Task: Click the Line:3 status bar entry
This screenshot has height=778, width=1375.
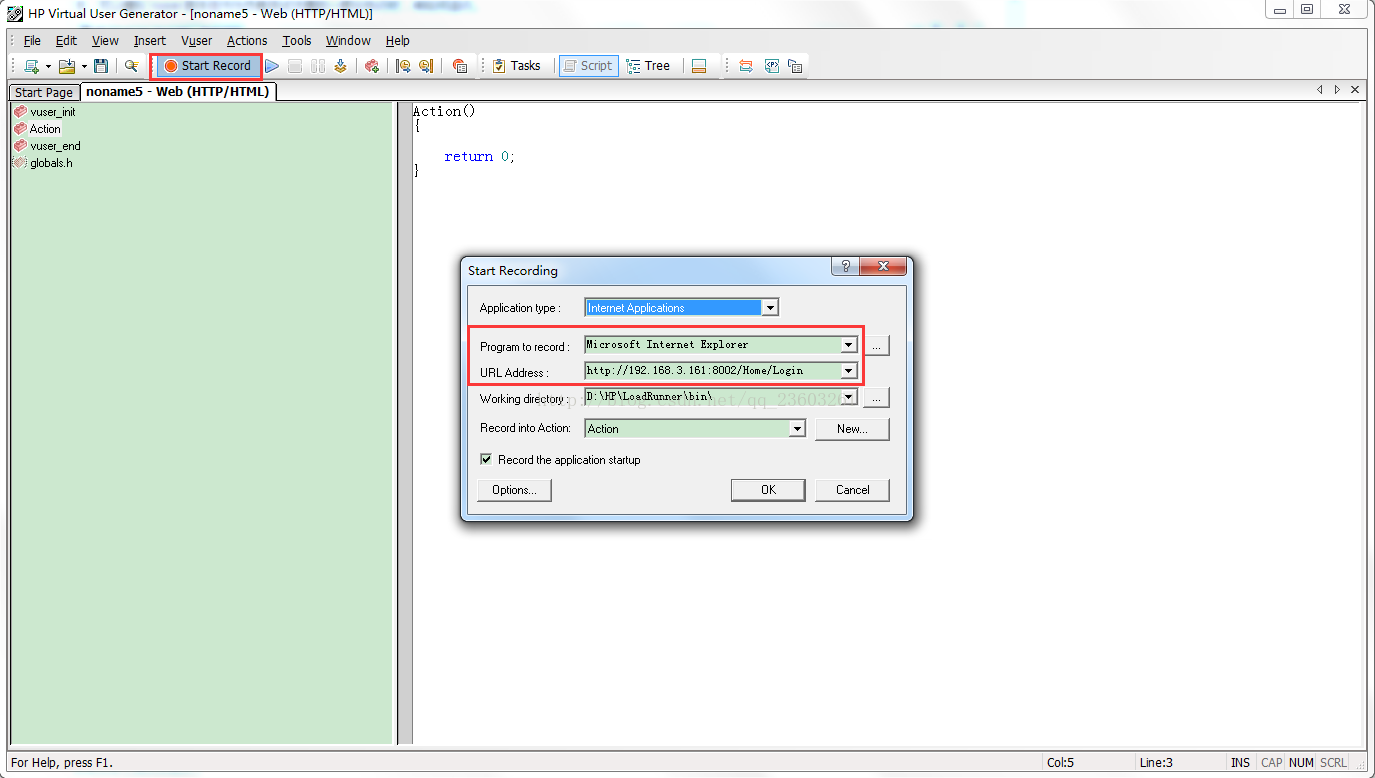Action: point(1156,763)
